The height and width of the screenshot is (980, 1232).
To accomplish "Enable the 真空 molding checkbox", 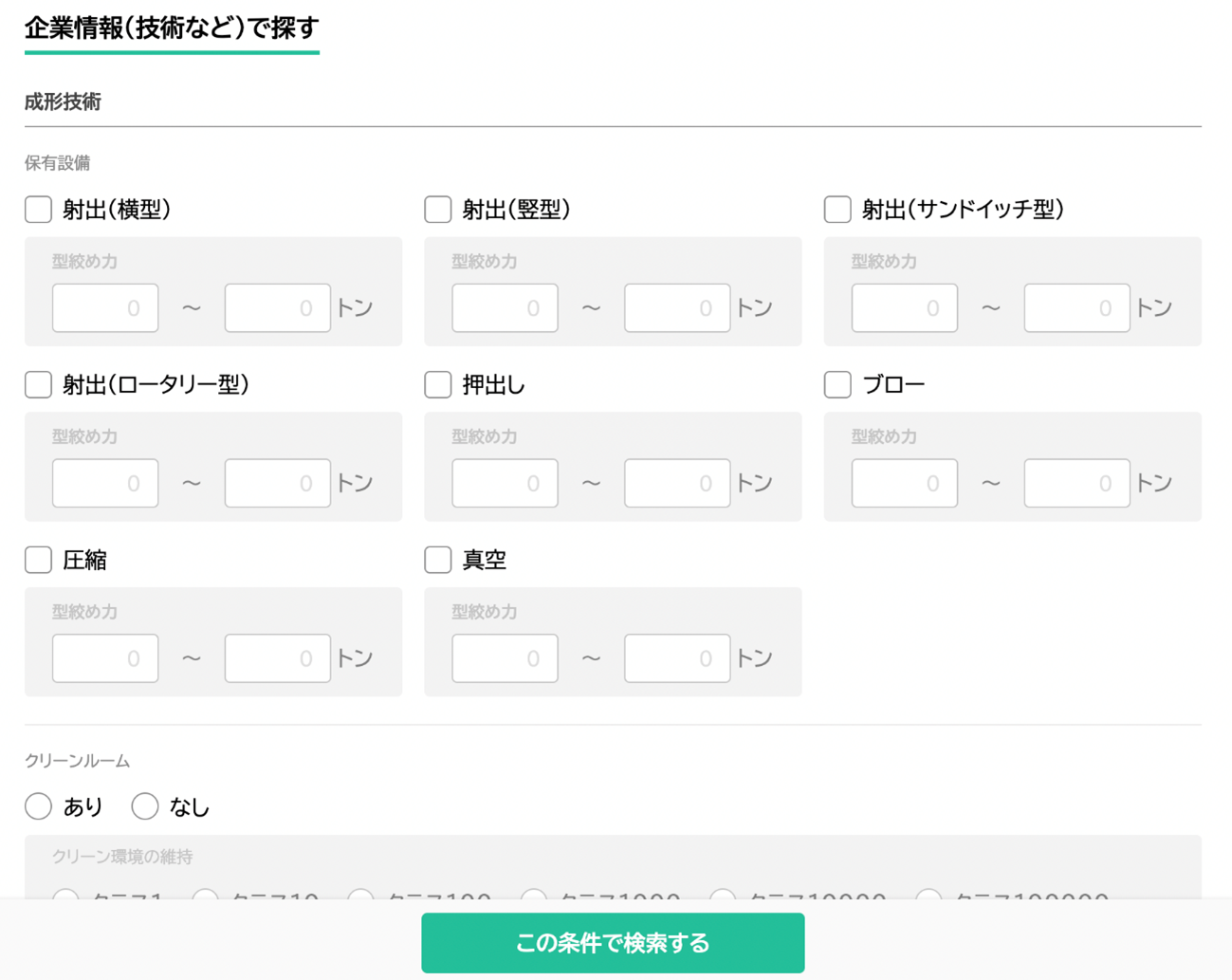I will coord(437,560).
